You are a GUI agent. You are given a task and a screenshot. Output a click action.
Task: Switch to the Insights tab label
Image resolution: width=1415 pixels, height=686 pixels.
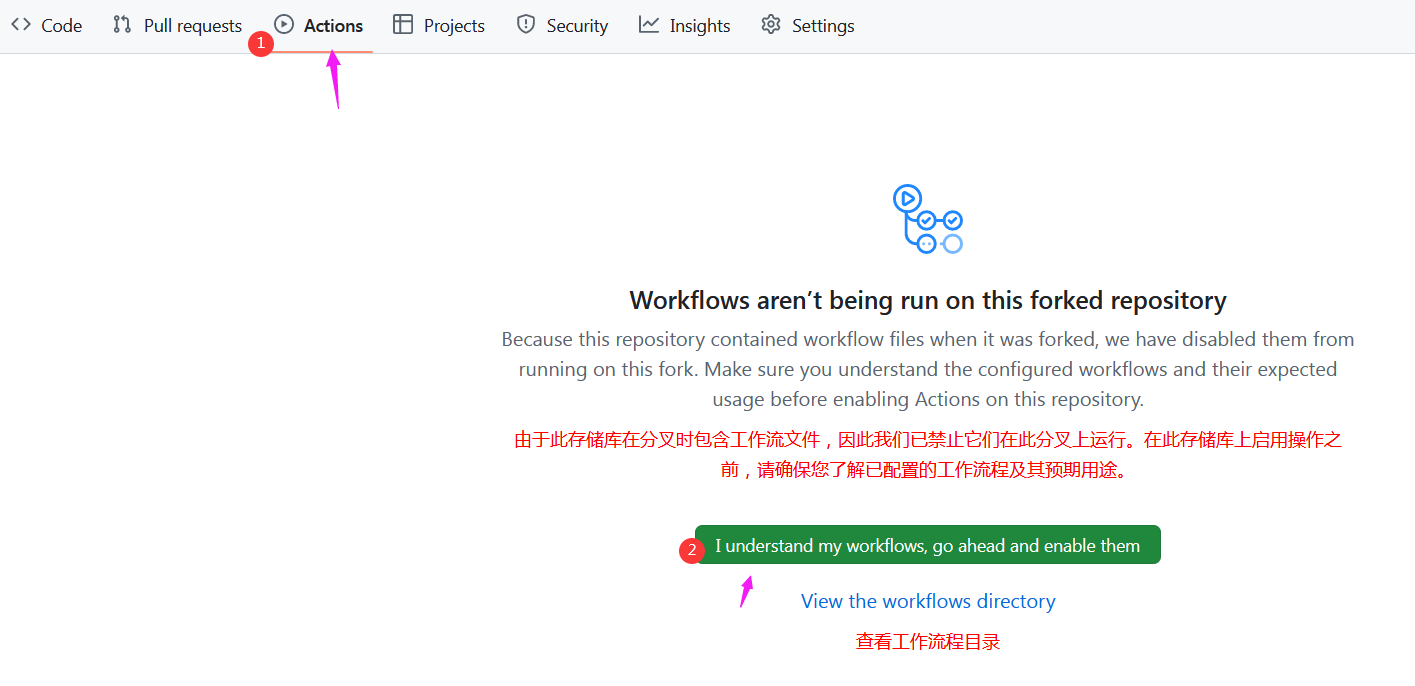[700, 26]
